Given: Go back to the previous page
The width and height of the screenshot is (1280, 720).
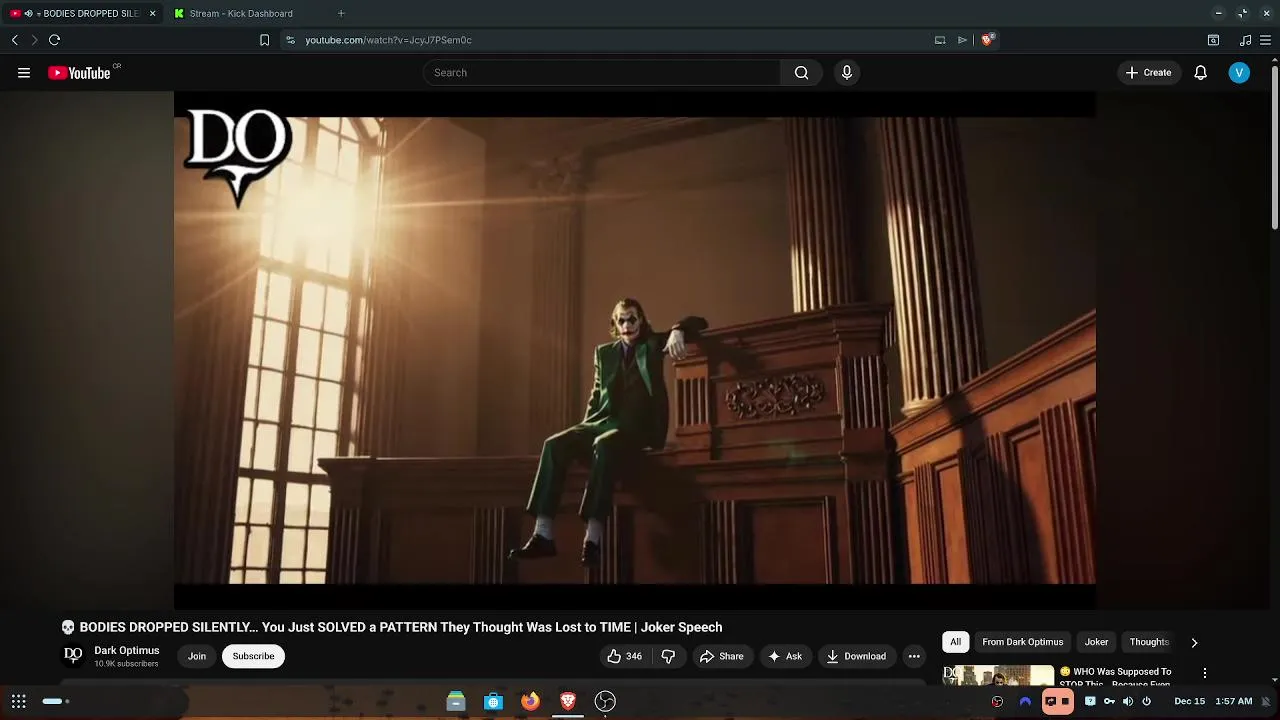Looking at the screenshot, I should point(14,40).
